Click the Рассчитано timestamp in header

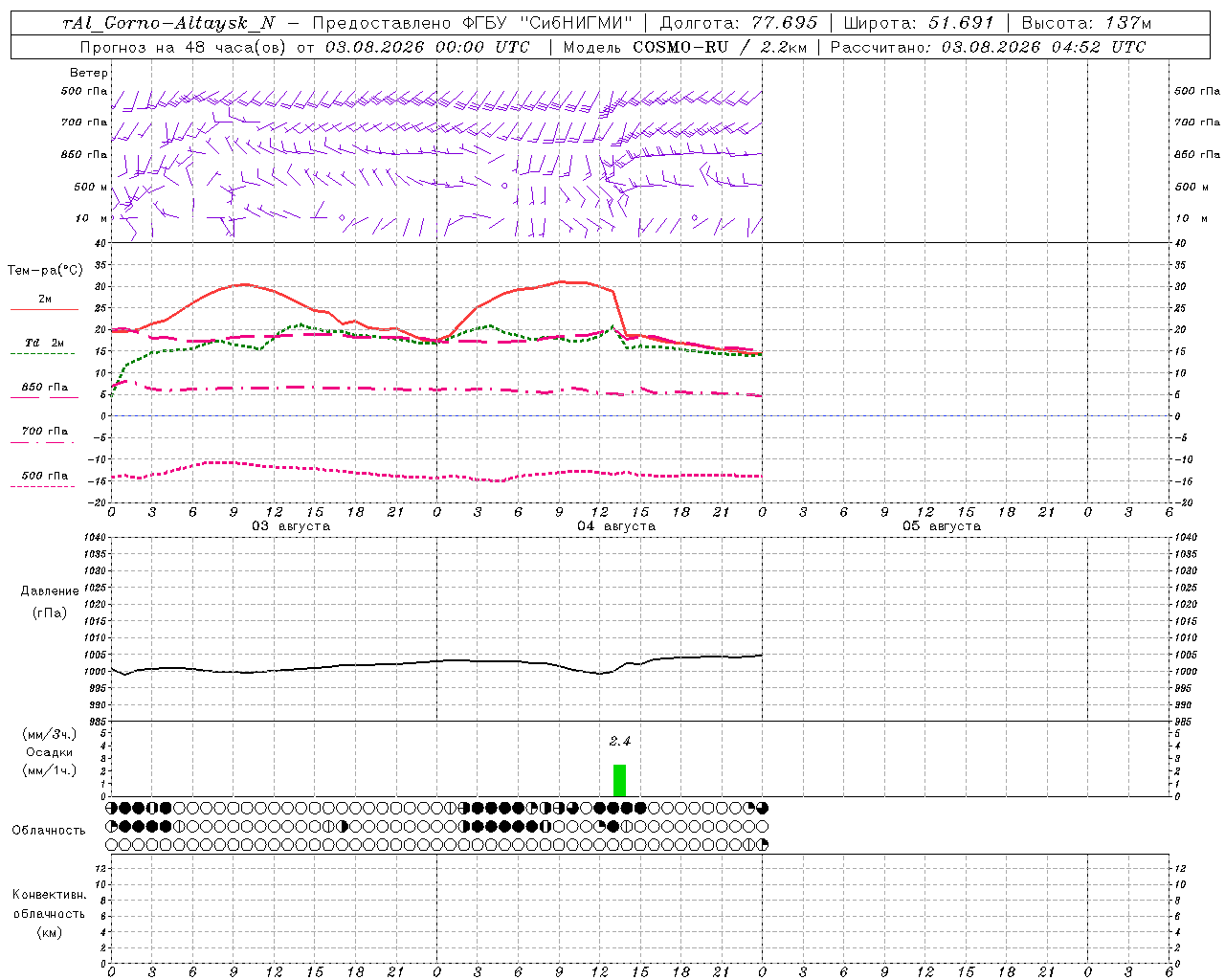pos(988,47)
